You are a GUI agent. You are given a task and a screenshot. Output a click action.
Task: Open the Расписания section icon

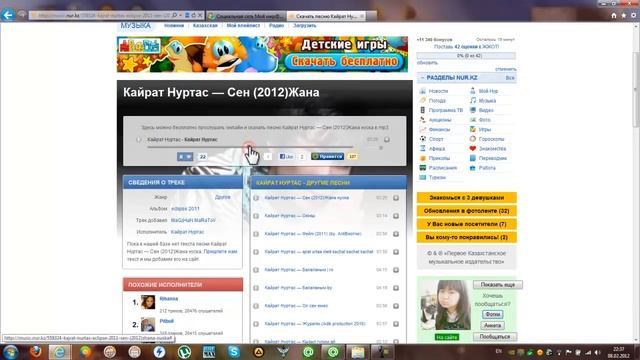pos(423,168)
